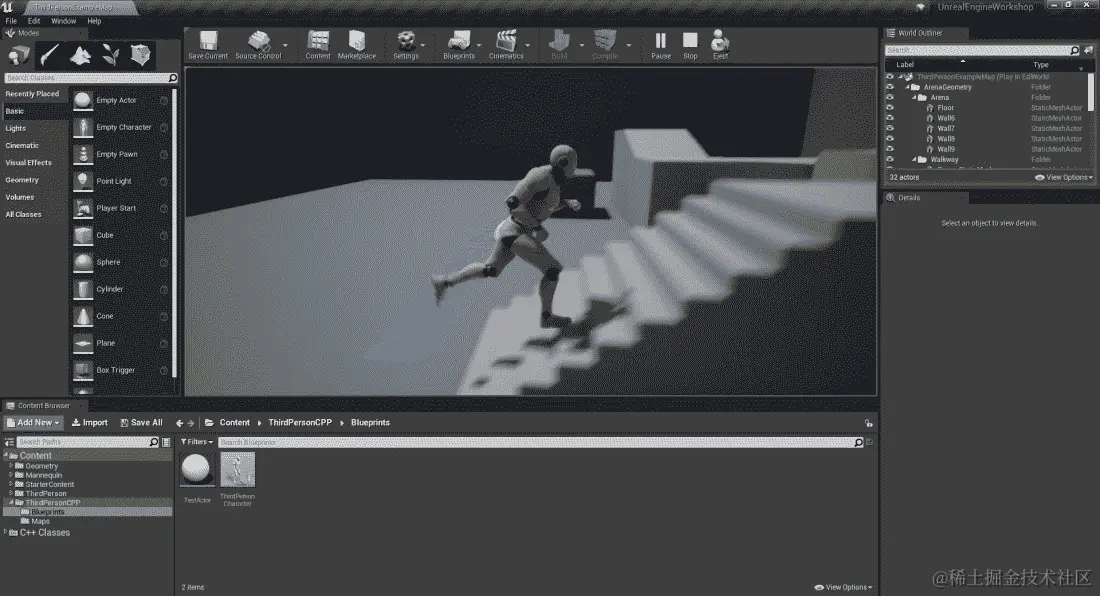Open Source Control dropdown arrow
Image resolution: width=1100 pixels, height=596 pixels.
[285, 46]
